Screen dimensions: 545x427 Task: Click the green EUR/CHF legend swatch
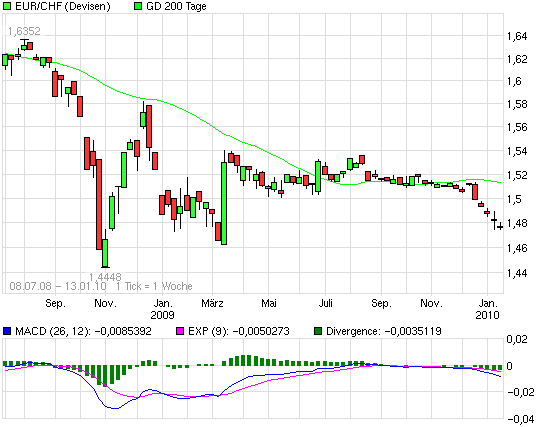tap(7, 6)
